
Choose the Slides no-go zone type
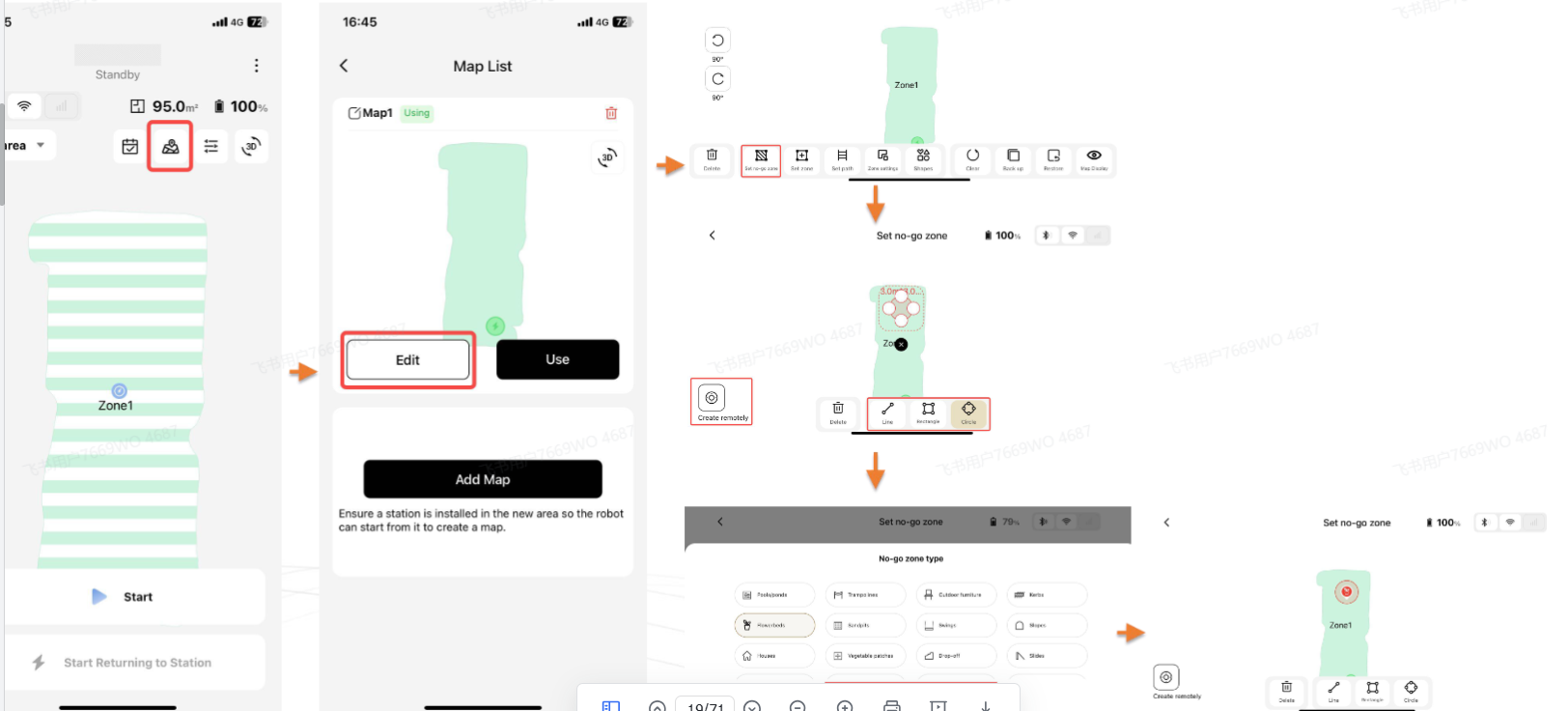pyautogui.click(x=1047, y=655)
